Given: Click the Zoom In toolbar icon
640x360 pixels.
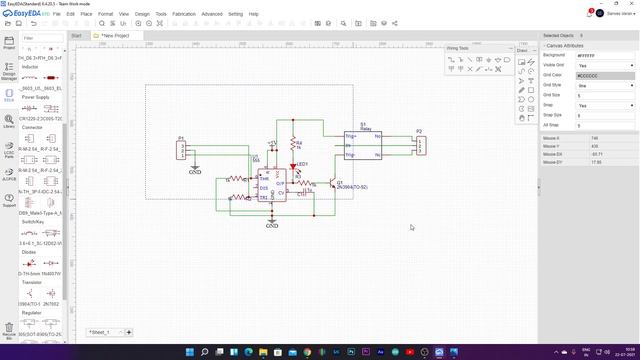Looking at the screenshot, I should click(138, 24).
